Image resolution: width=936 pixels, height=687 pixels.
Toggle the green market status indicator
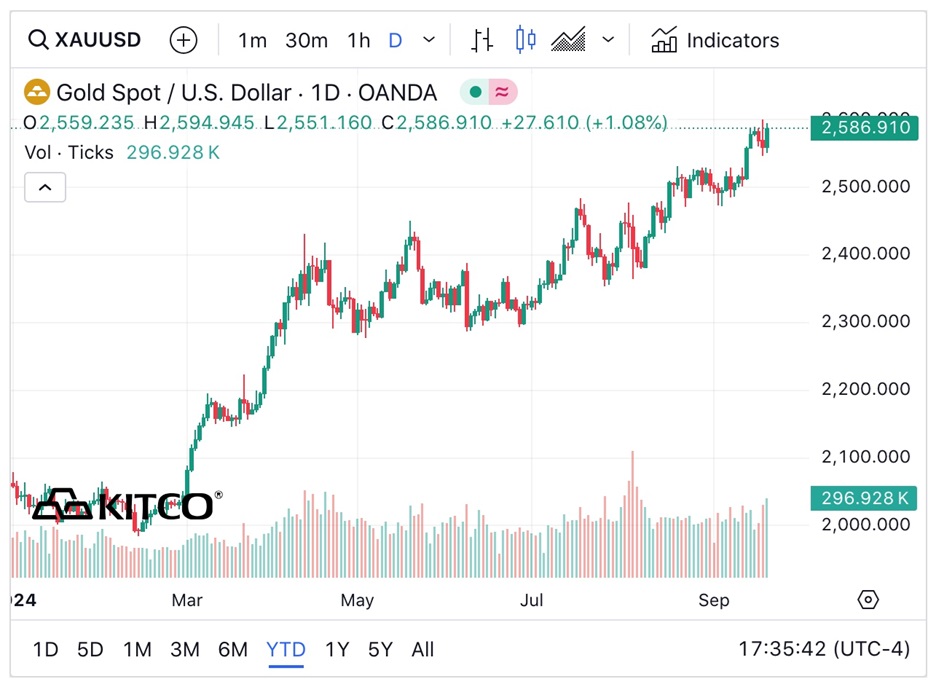[x=475, y=93]
